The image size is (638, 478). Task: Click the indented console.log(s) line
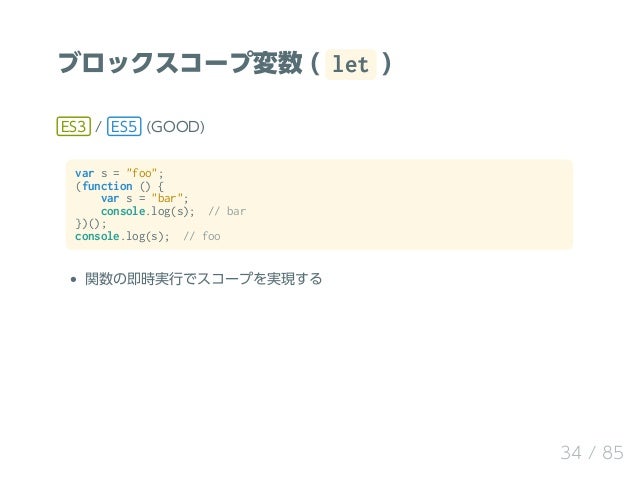coord(148,212)
